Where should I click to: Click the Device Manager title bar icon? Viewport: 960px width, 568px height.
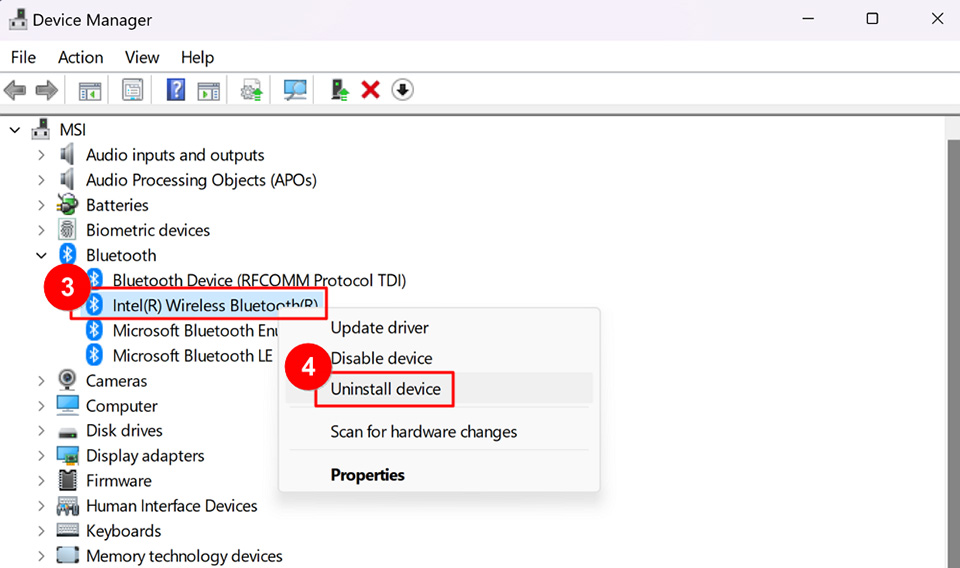(x=18, y=20)
